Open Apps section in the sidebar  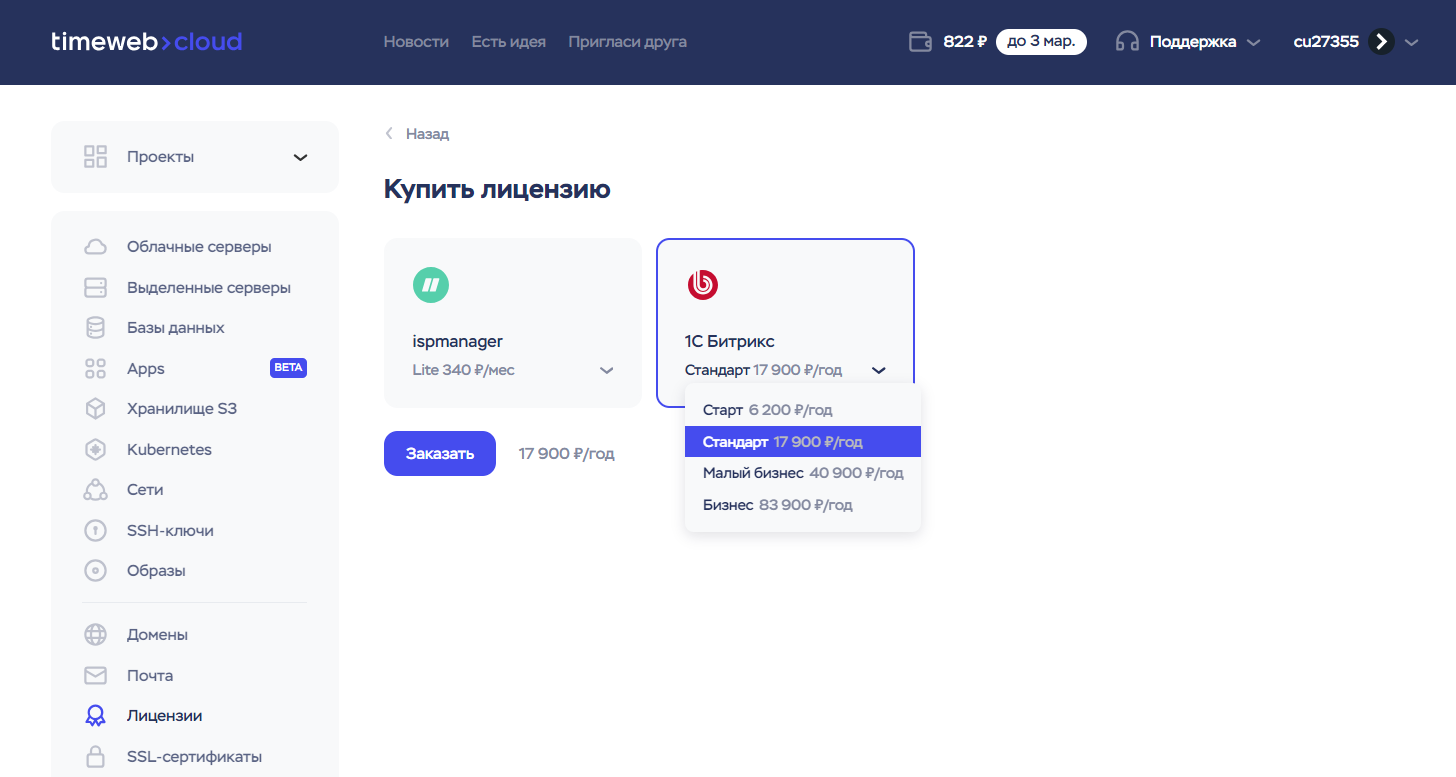pyautogui.click(x=146, y=369)
